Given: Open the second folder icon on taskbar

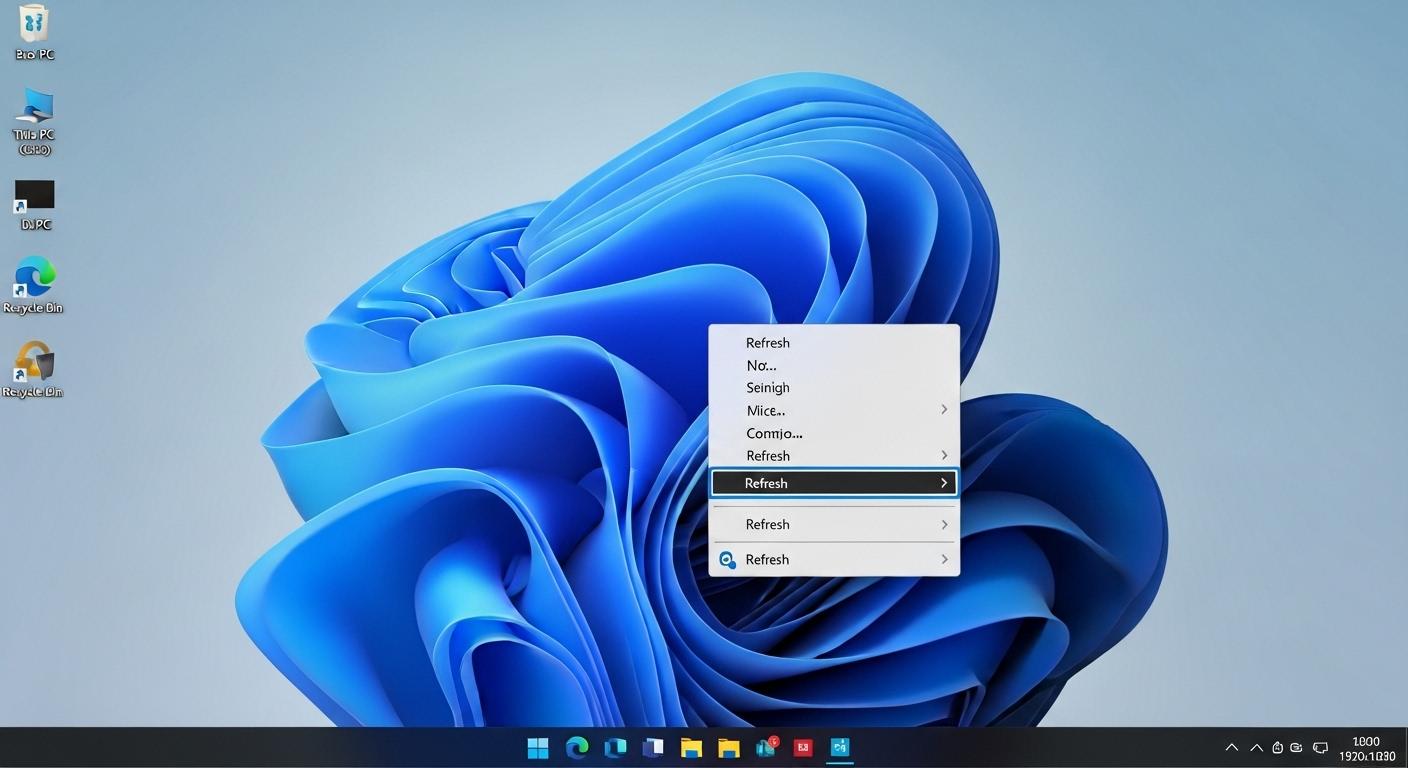Looking at the screenshot, I should click(x=727, y=747).
